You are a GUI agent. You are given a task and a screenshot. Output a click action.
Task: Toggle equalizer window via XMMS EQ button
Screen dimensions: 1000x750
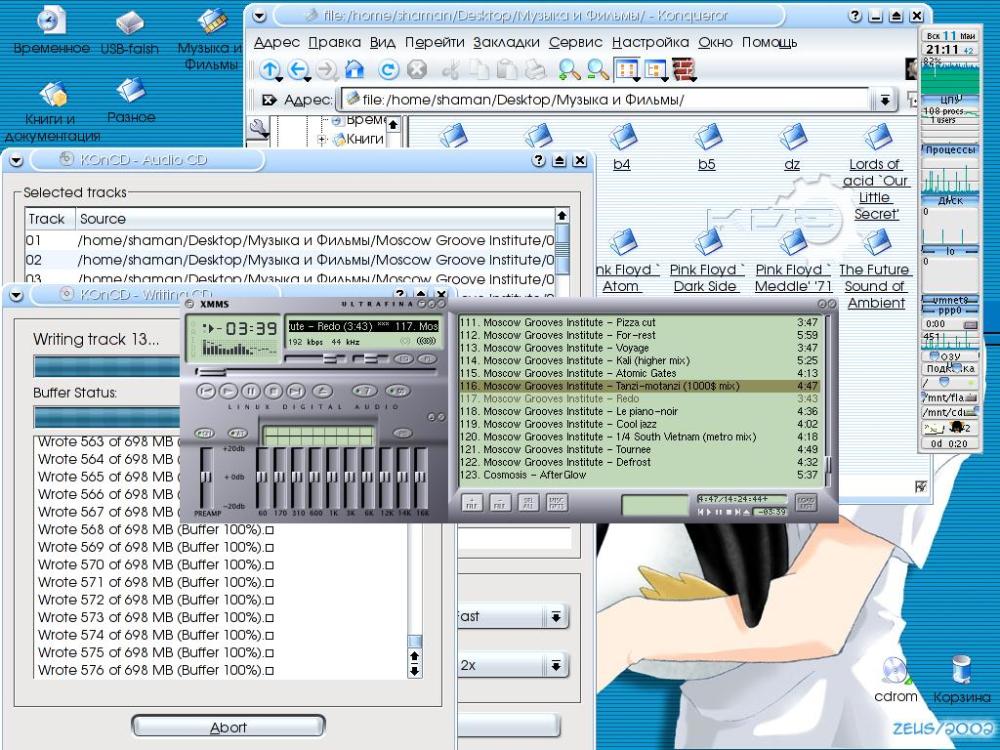(403, 359)
